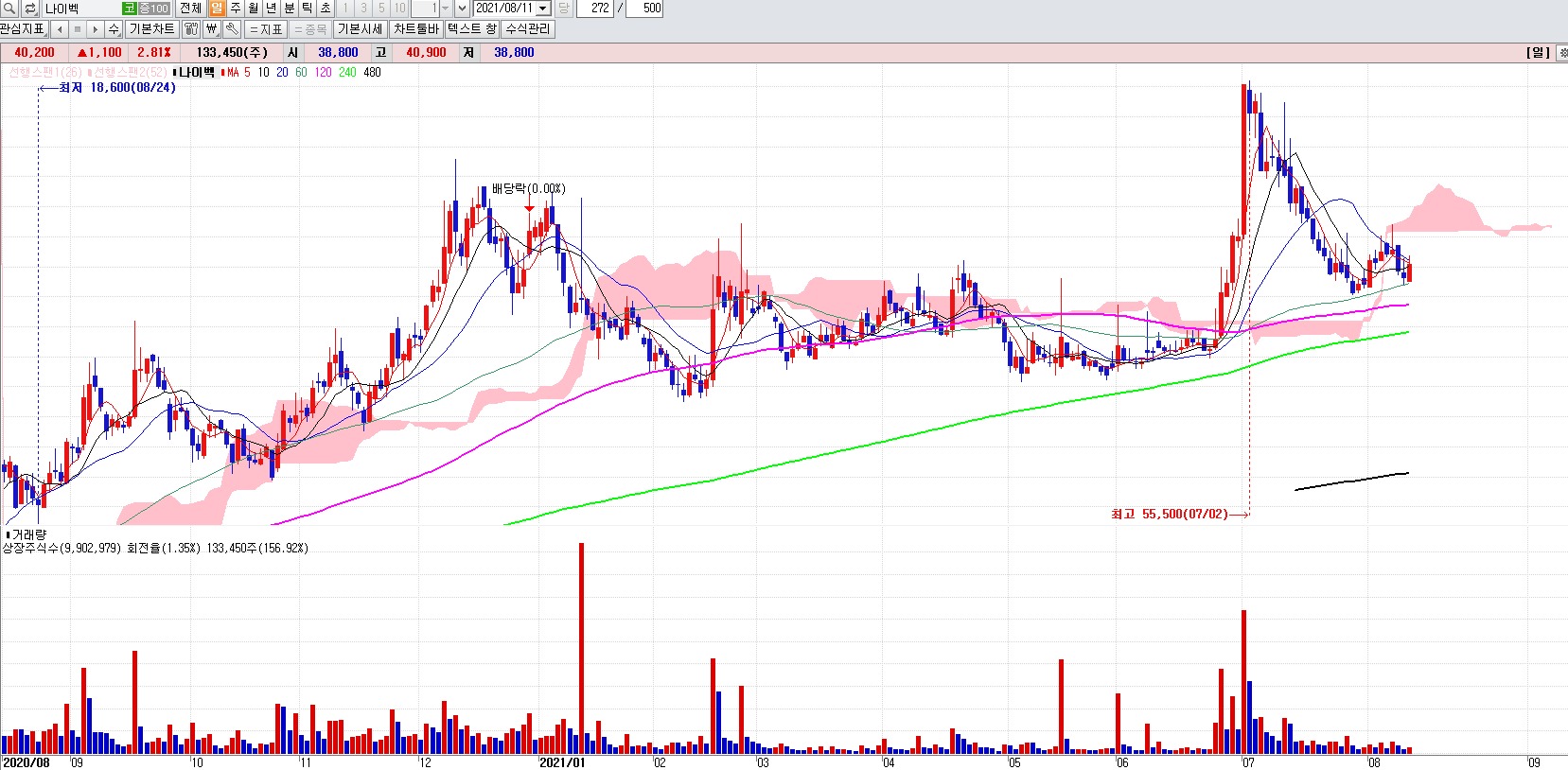1568x770 pixels.
Task: Switch to minute 분 chart period
Action: point(290,8)
